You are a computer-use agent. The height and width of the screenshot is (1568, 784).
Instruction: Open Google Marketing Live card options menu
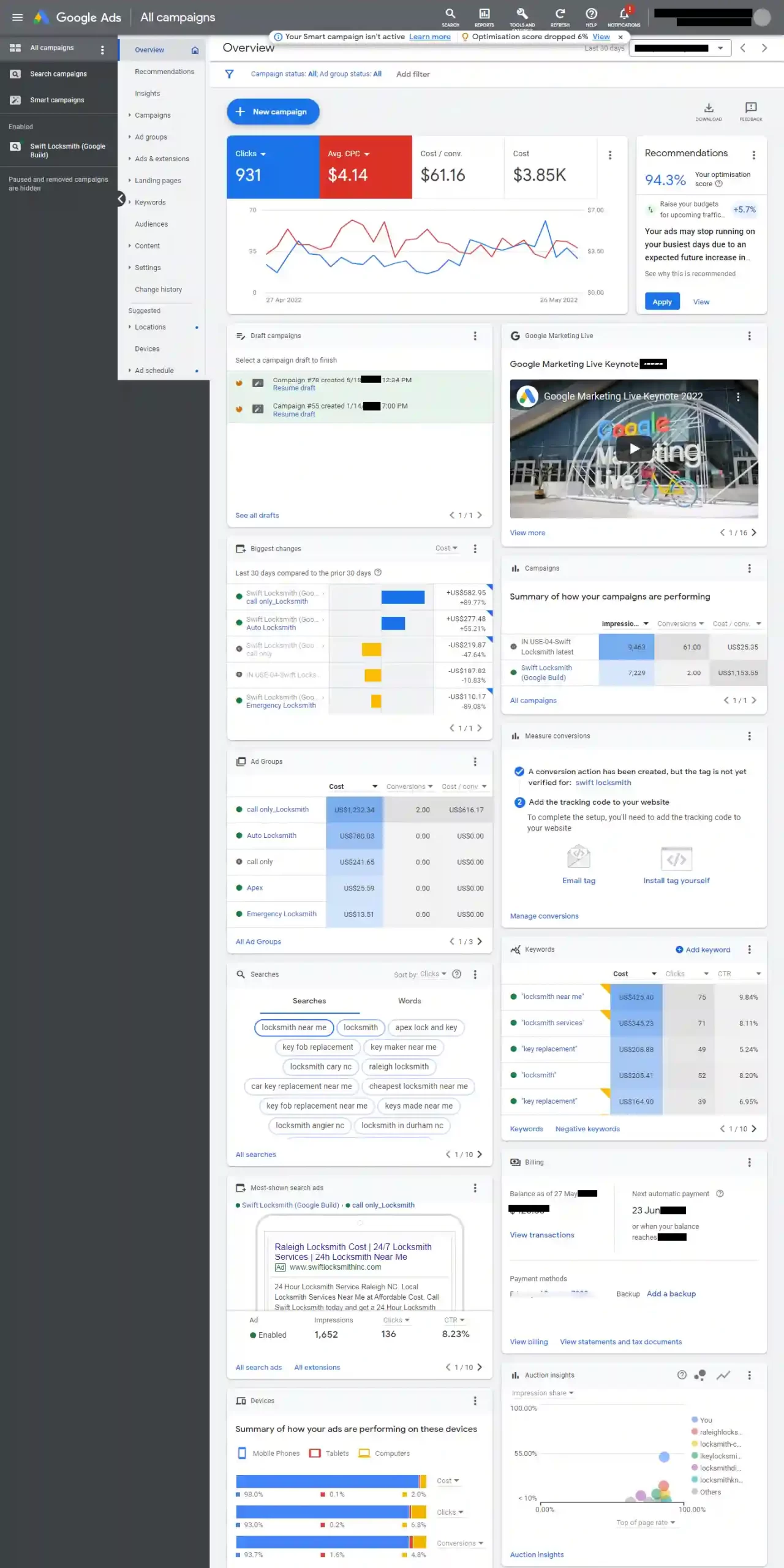click(749, 336)
